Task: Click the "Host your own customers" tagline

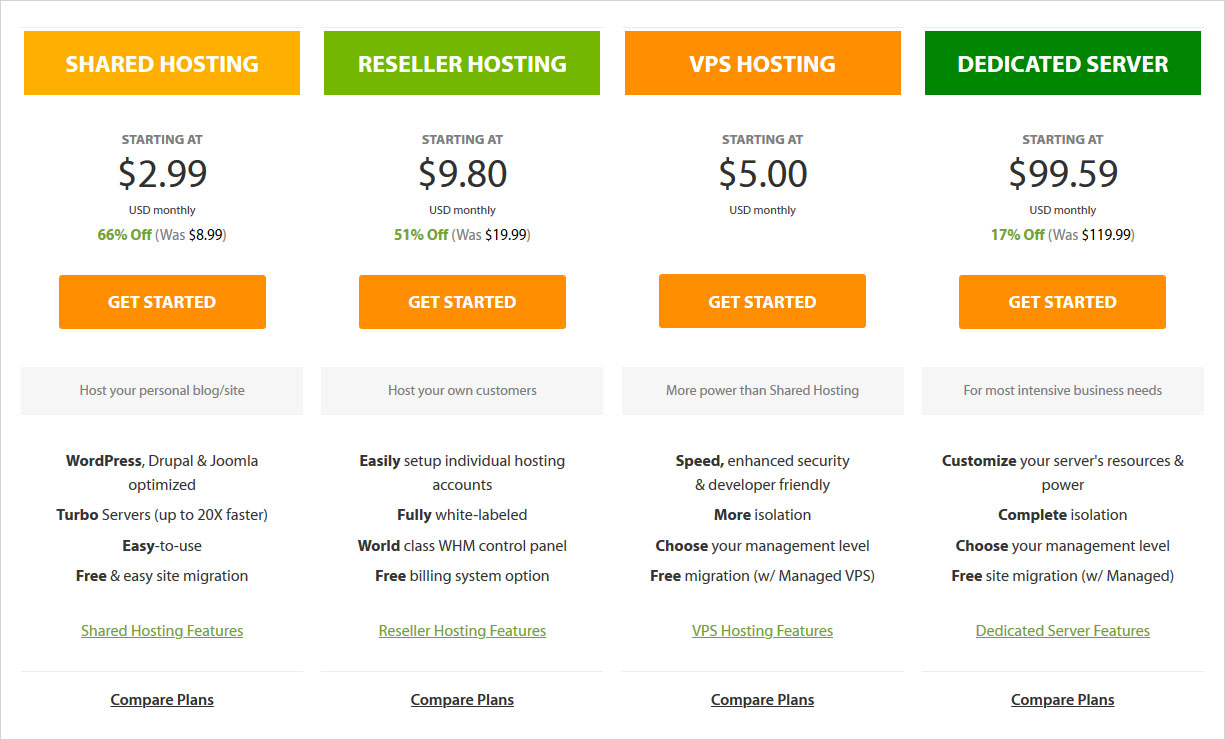Action: tap(462, 390)
